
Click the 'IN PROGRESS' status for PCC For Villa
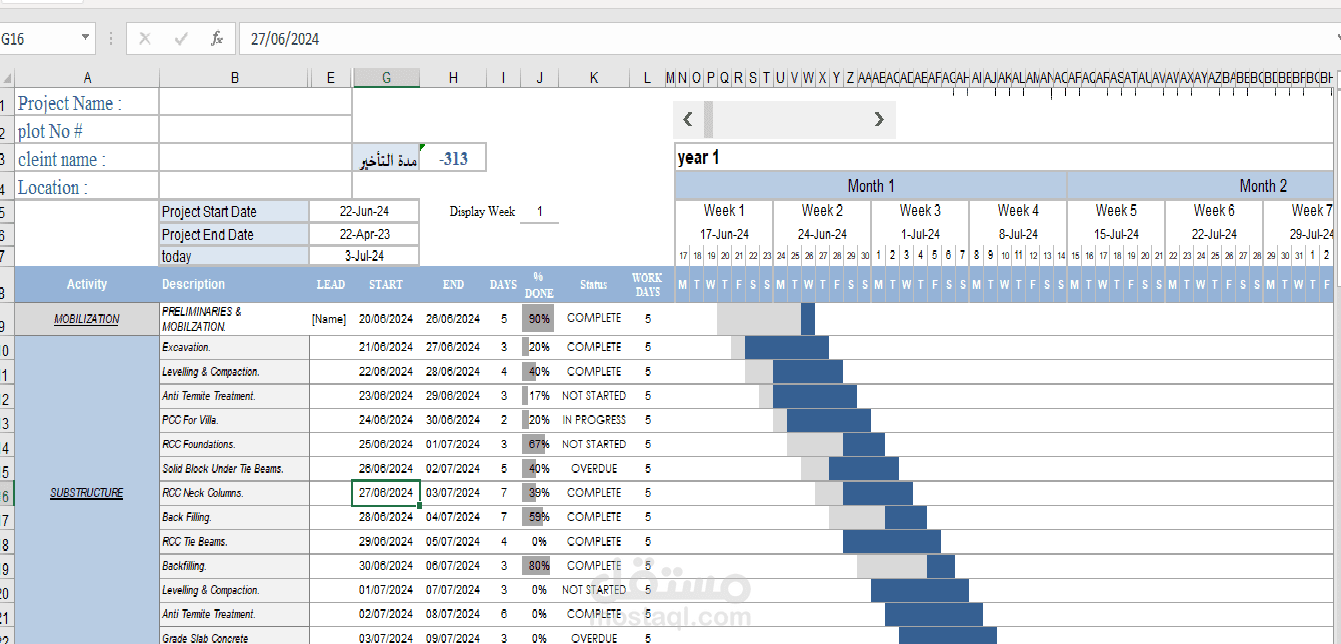point(594,420)
